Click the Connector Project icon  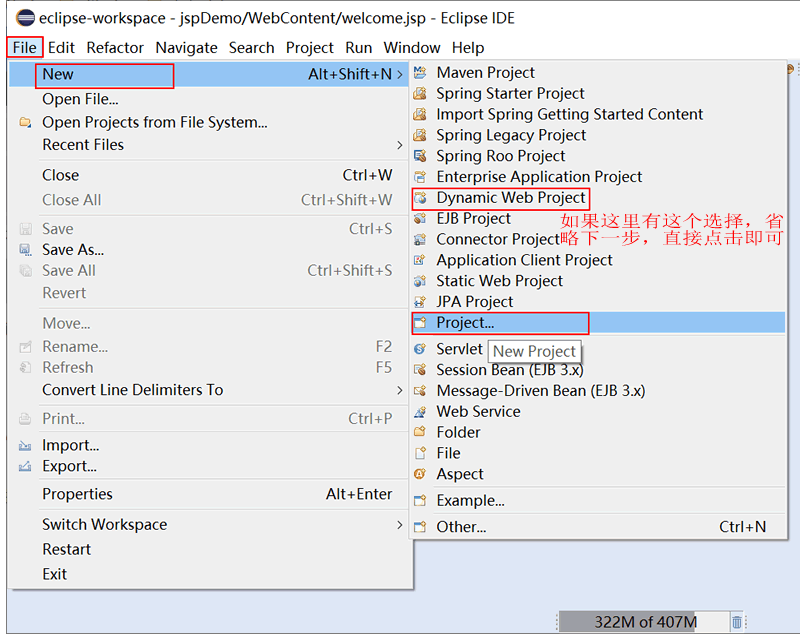coord(420,239)
